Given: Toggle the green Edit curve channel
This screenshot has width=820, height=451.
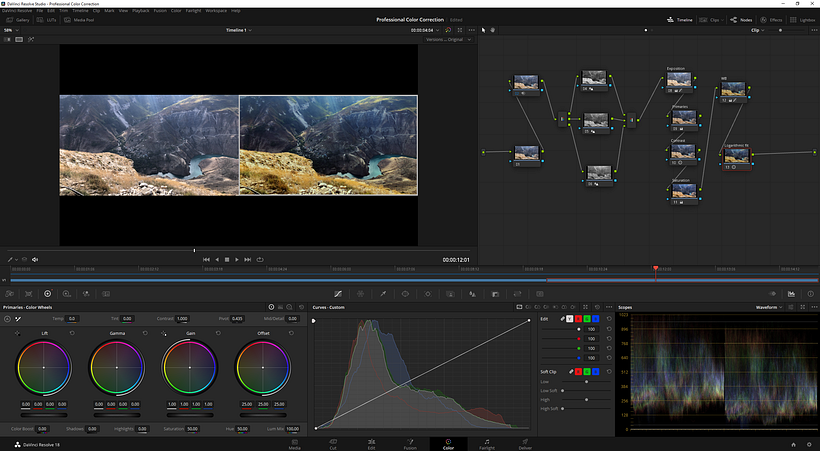Looking at the screenshot, I should coord(587,319).
